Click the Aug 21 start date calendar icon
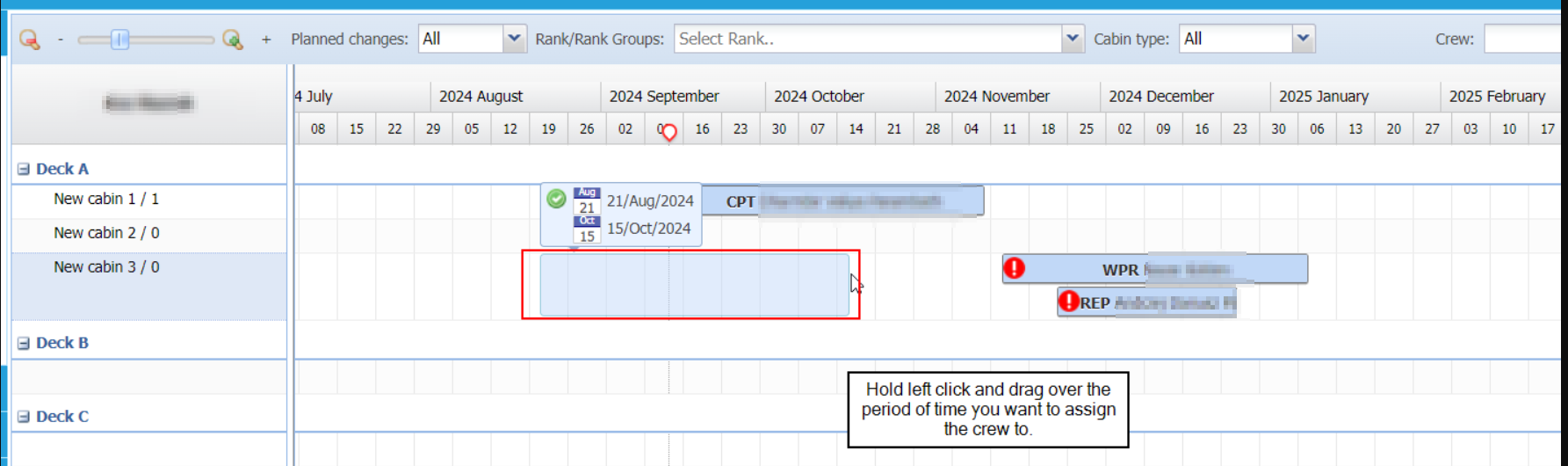The width and height of the screenshot is (1568, 466). (587, 200)
